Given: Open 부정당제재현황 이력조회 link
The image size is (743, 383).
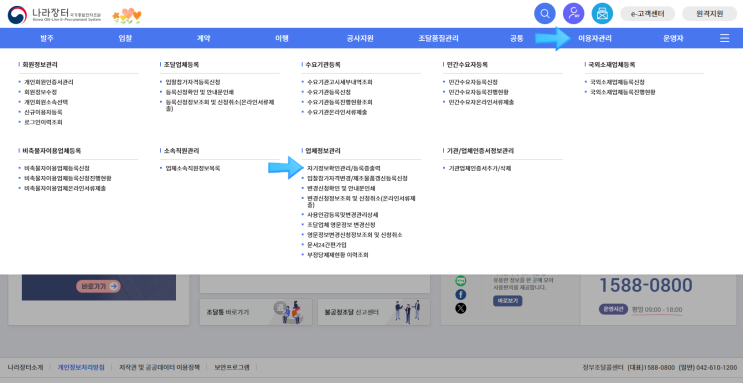Looking at the screenshot, I should point(337,255).
